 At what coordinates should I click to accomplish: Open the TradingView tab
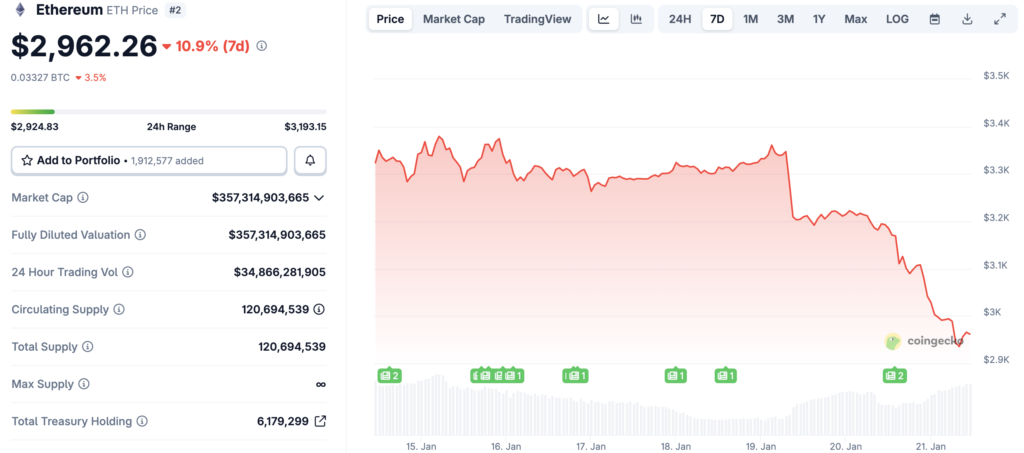[537, 19]
